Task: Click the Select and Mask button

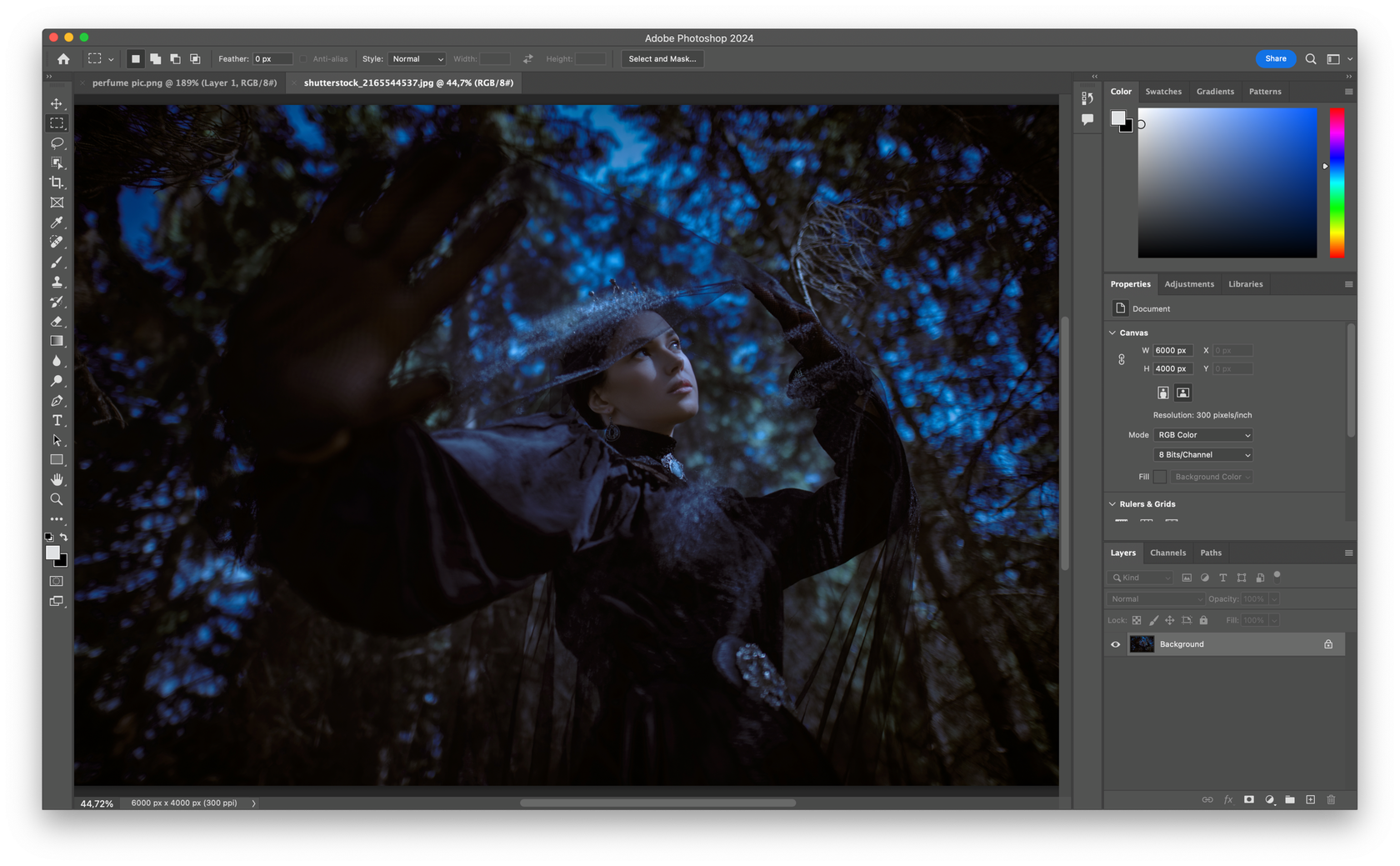Action: [x=662, y=58]
